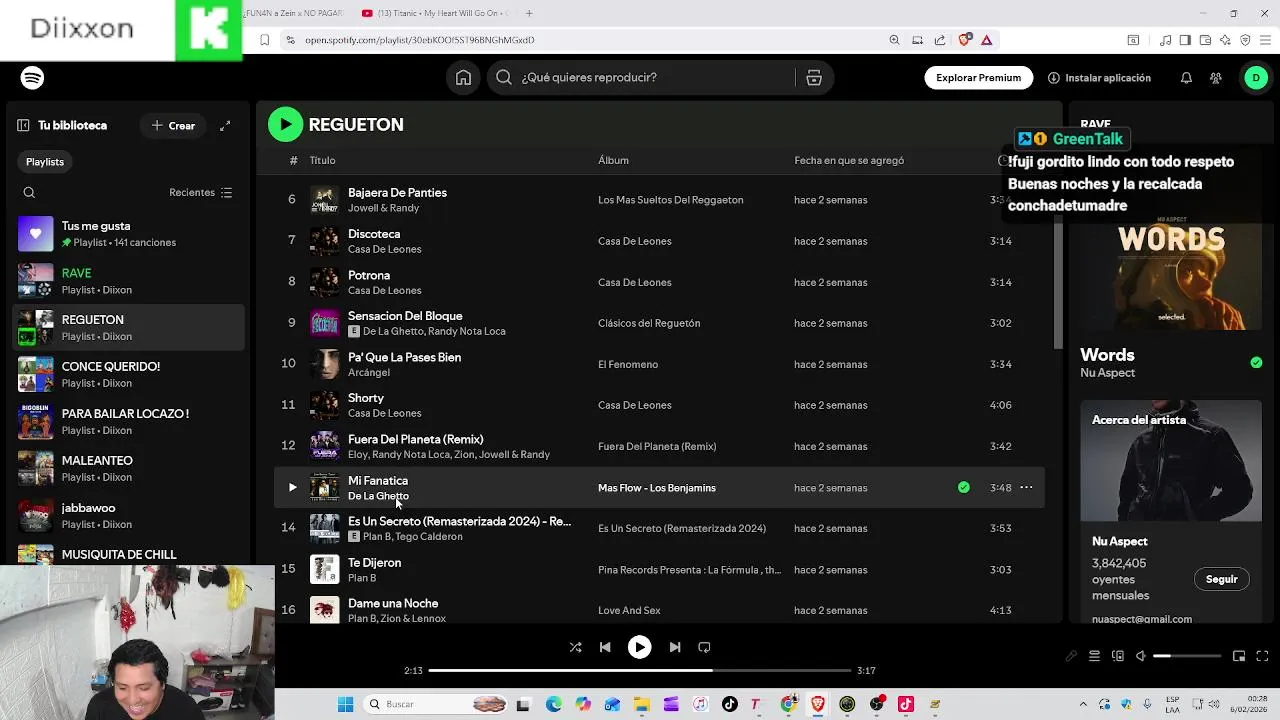Share this page icon in address bar
Screen dimensions: 1280x720
click(940, 40)
